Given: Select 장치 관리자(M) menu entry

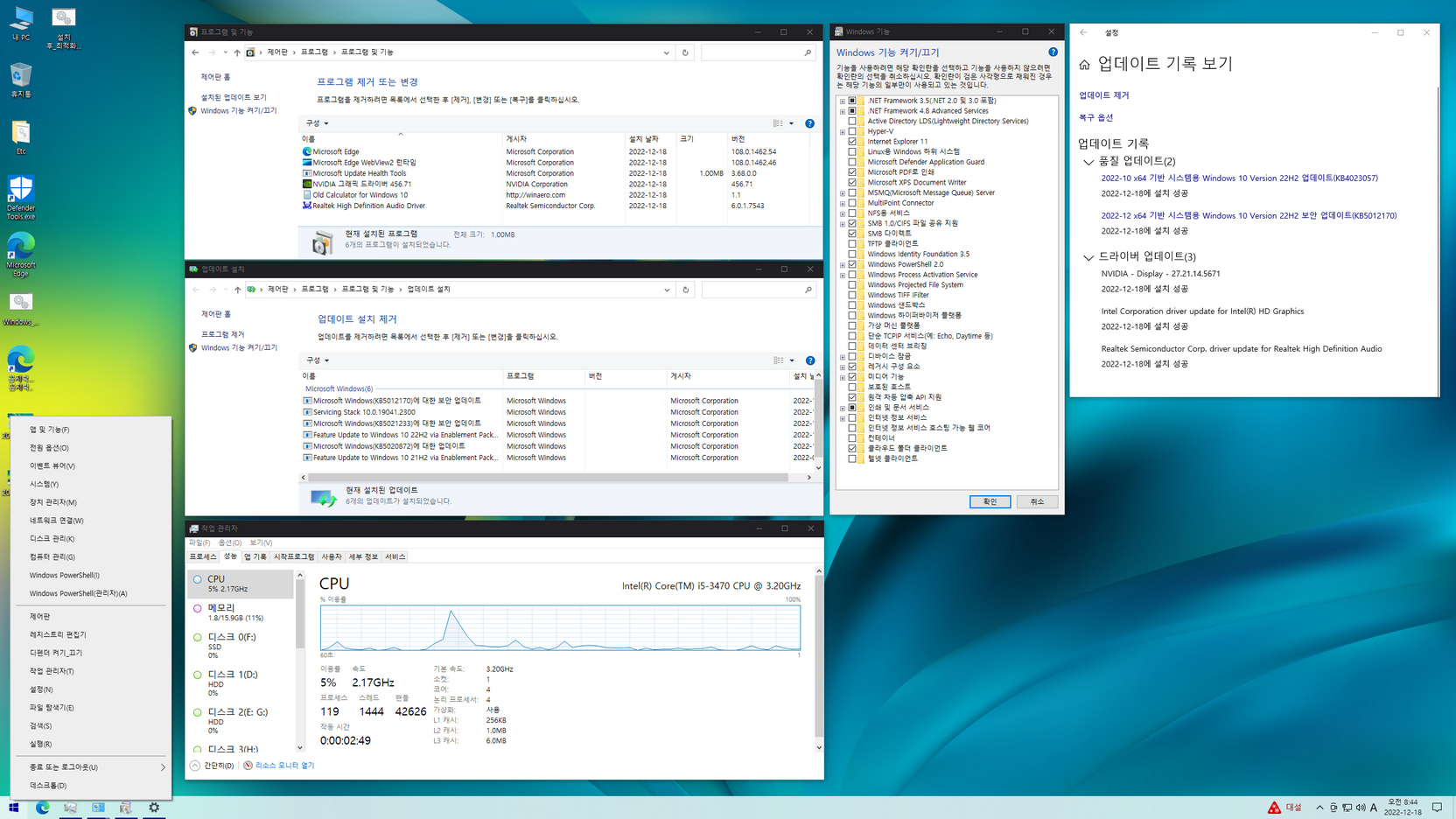Looking at the screenshot, I should click(x=90, y=502).
